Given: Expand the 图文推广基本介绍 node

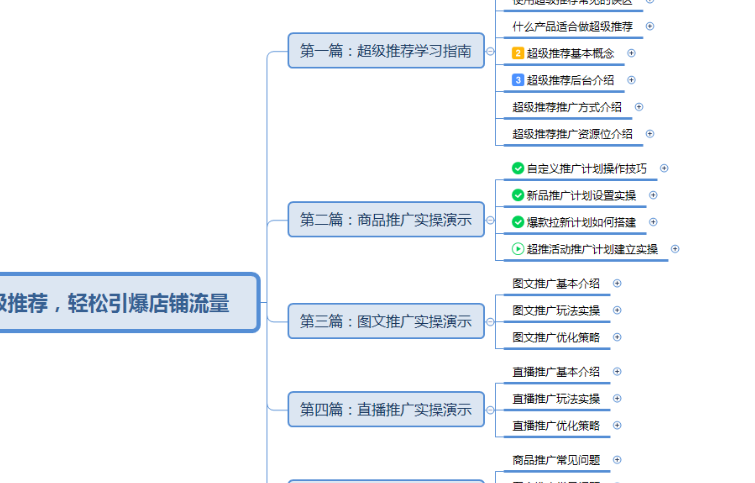Looking at the screenshot, I should point(617,283).
